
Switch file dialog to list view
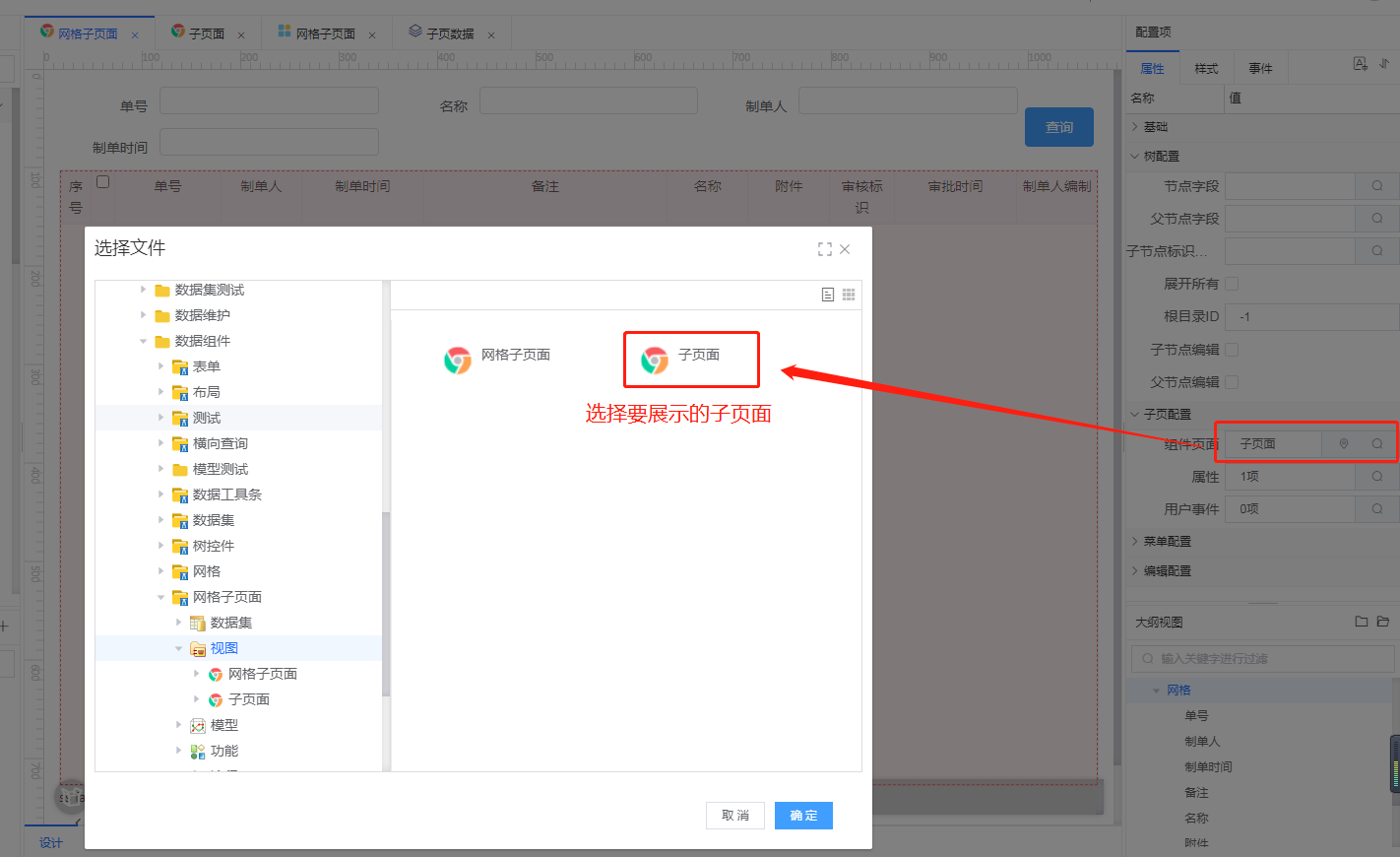828,295
